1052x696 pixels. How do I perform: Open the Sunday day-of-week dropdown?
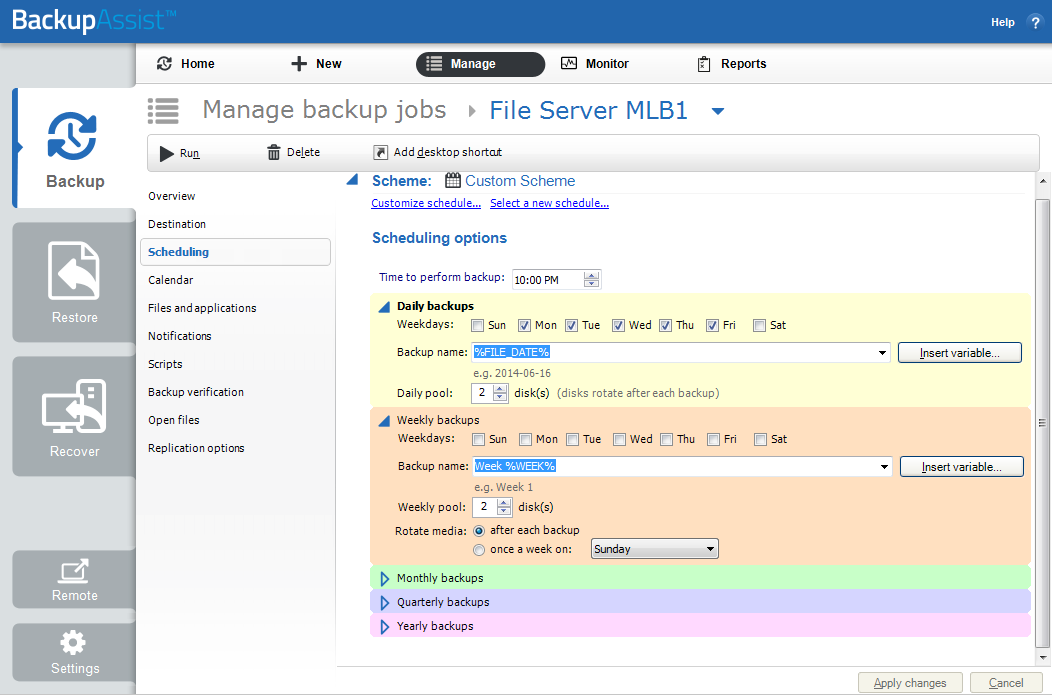(x=654, y=549)
